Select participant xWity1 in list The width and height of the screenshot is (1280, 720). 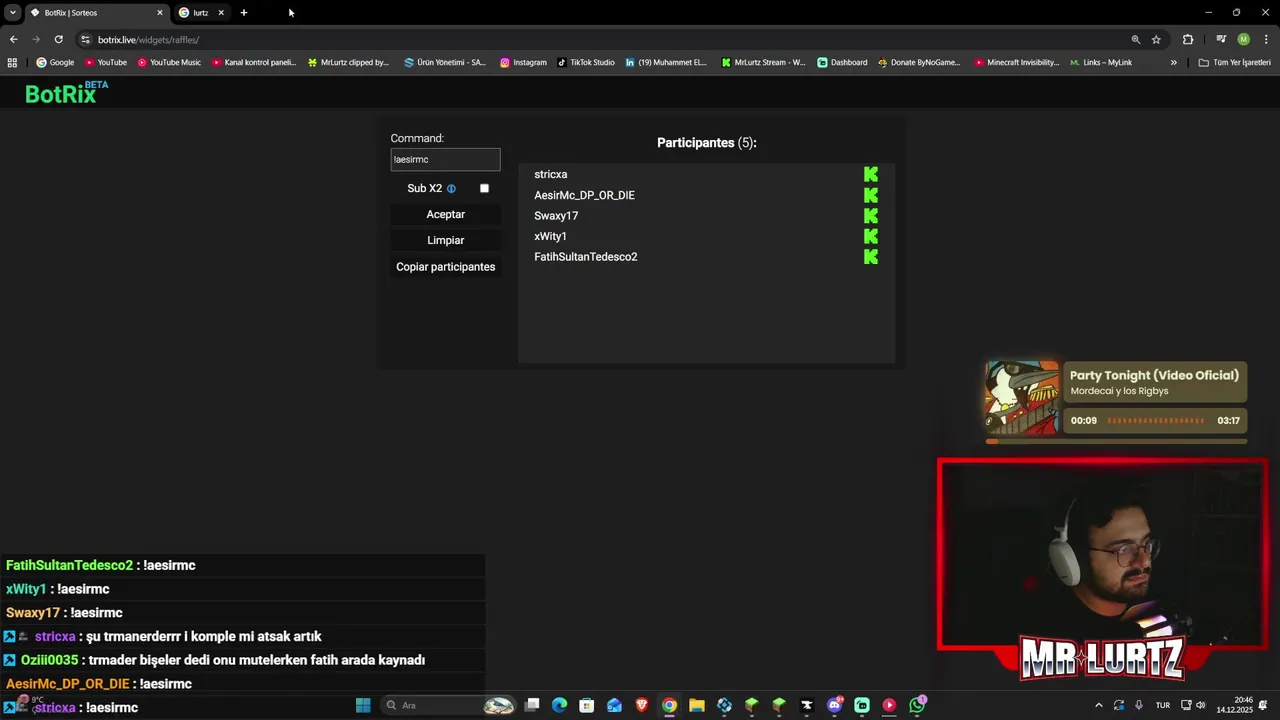pyautogui.click(x=550, y=236)
